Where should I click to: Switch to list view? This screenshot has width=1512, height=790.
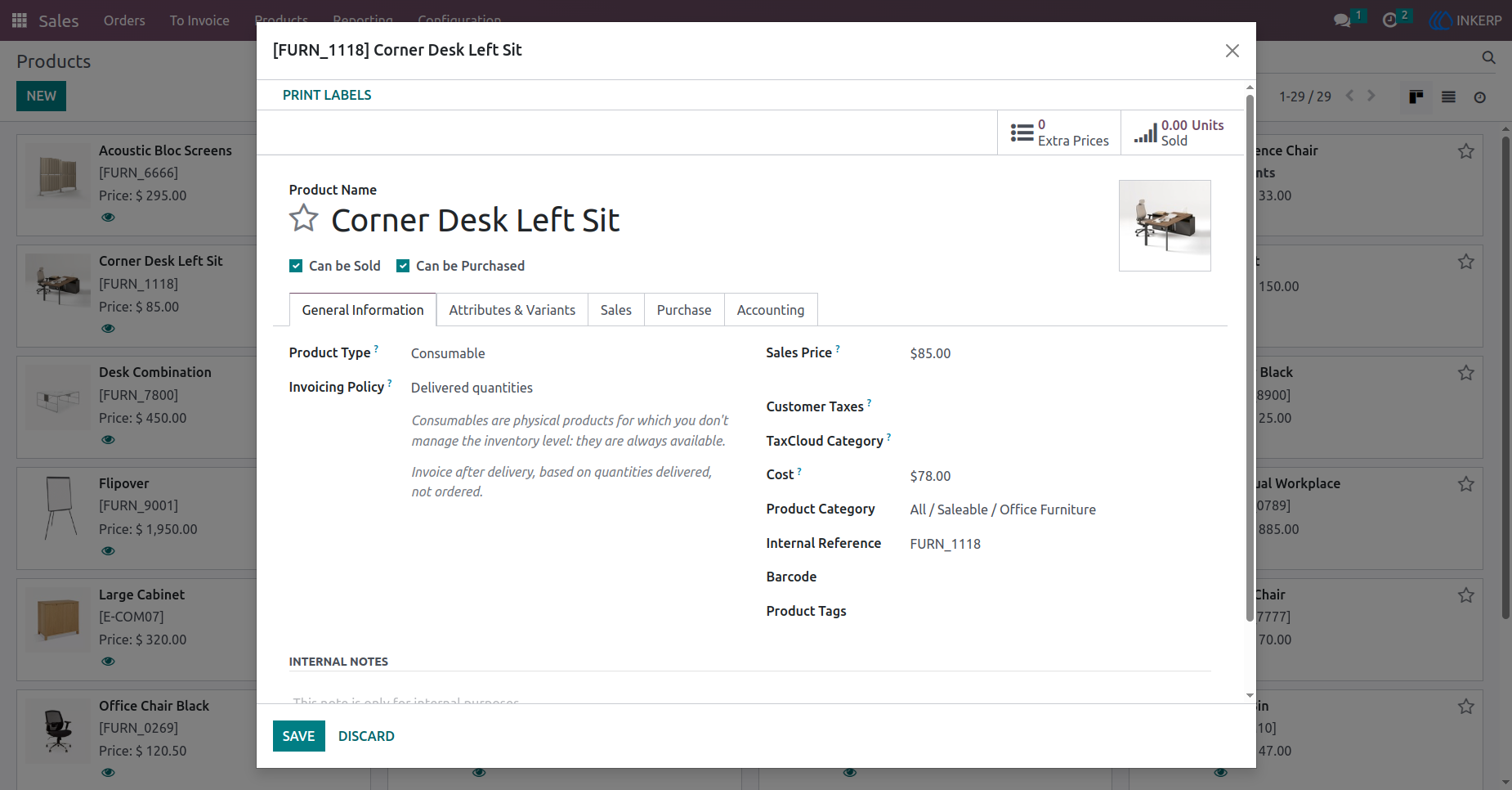pos(1448,97)
